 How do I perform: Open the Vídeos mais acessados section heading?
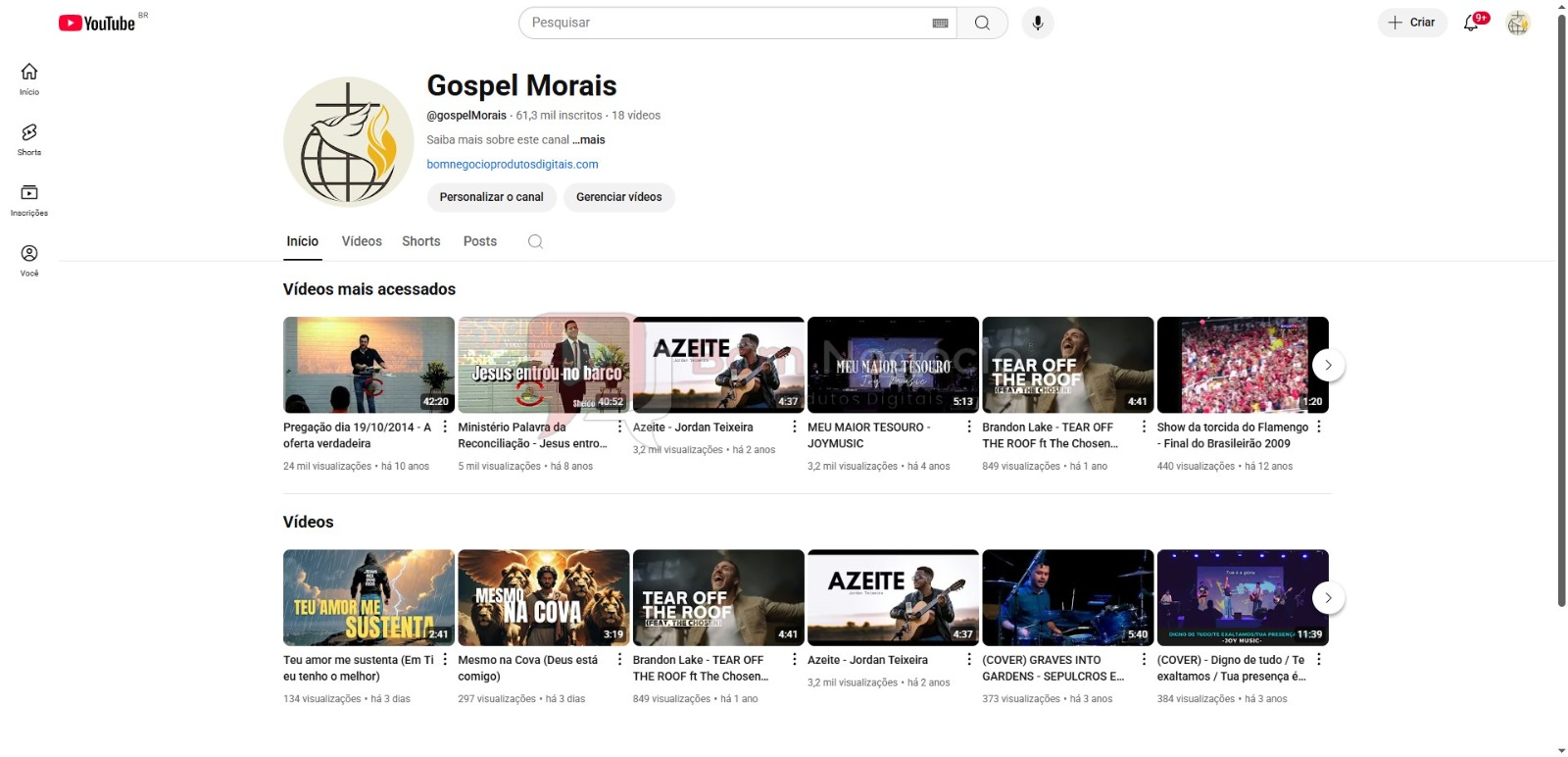tap(369, 289)
